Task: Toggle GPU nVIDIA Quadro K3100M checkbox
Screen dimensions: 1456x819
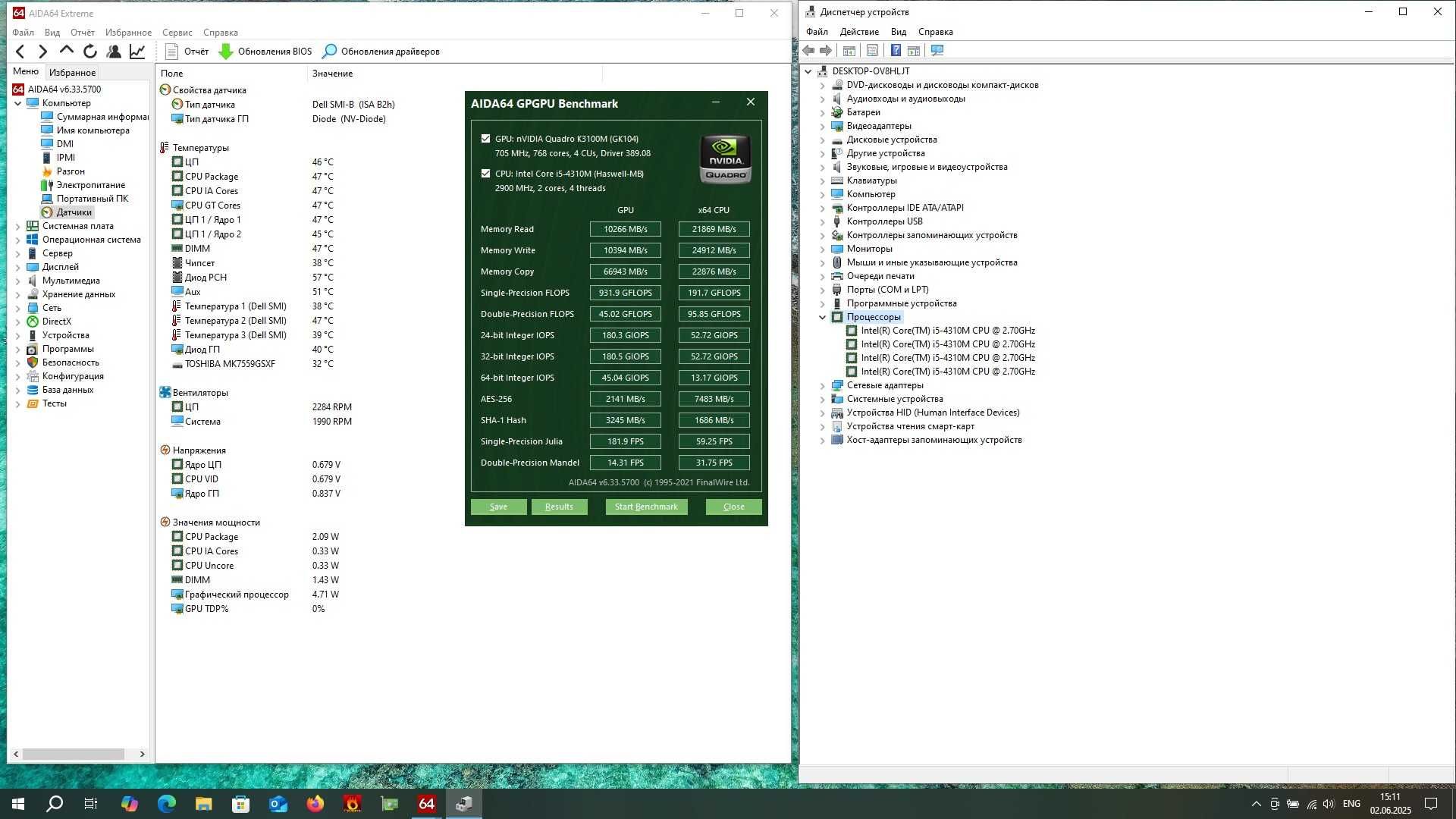Action: (485, 139)
